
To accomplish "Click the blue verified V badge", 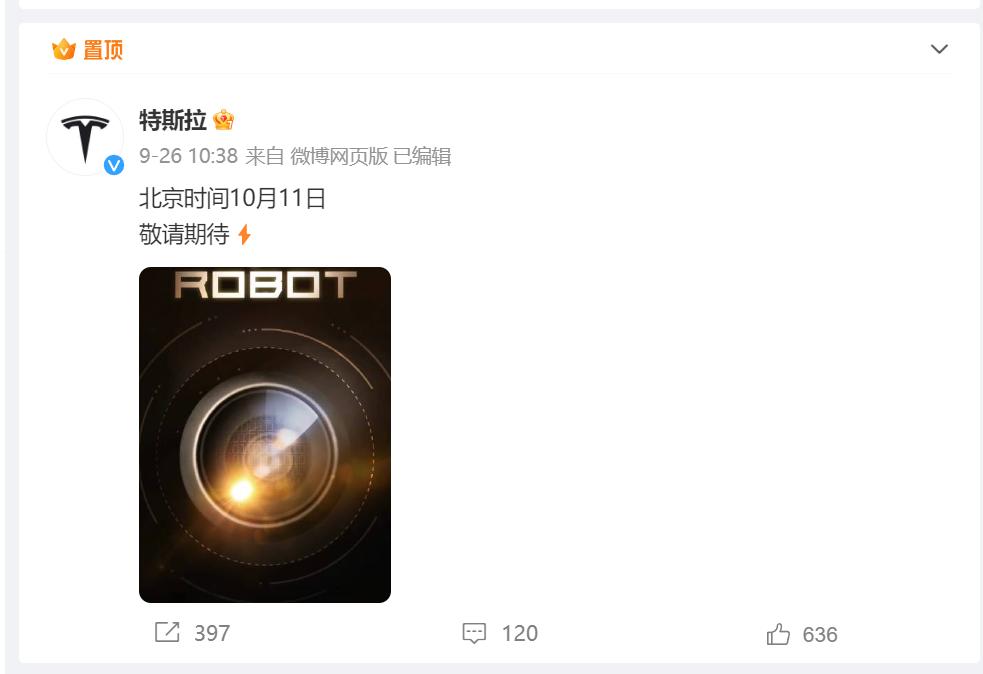I will pos(113,165).
